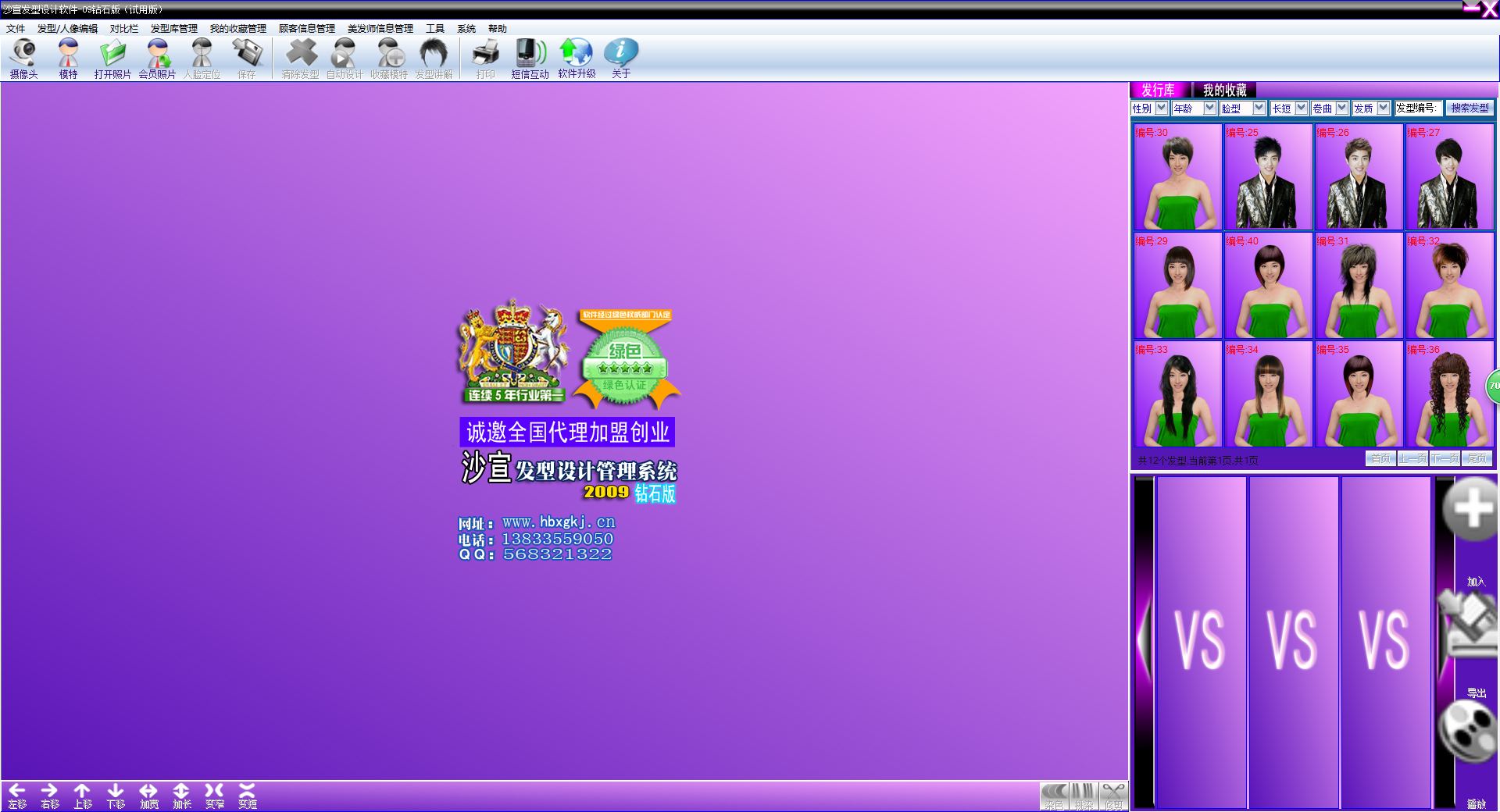Click the 加宽 widen hairstyle icon
Viewport: 1500px width, 812px height.
[148, 795]
